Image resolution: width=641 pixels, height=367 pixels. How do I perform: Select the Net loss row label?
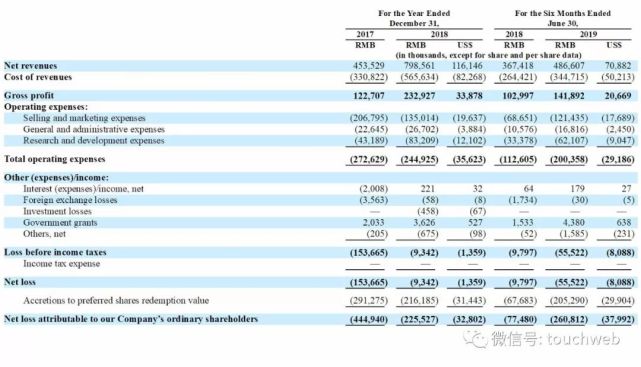pos(20,282)
